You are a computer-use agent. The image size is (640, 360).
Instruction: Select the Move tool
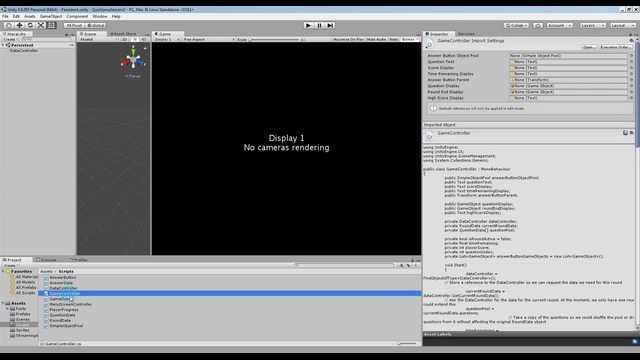(19, 25)
